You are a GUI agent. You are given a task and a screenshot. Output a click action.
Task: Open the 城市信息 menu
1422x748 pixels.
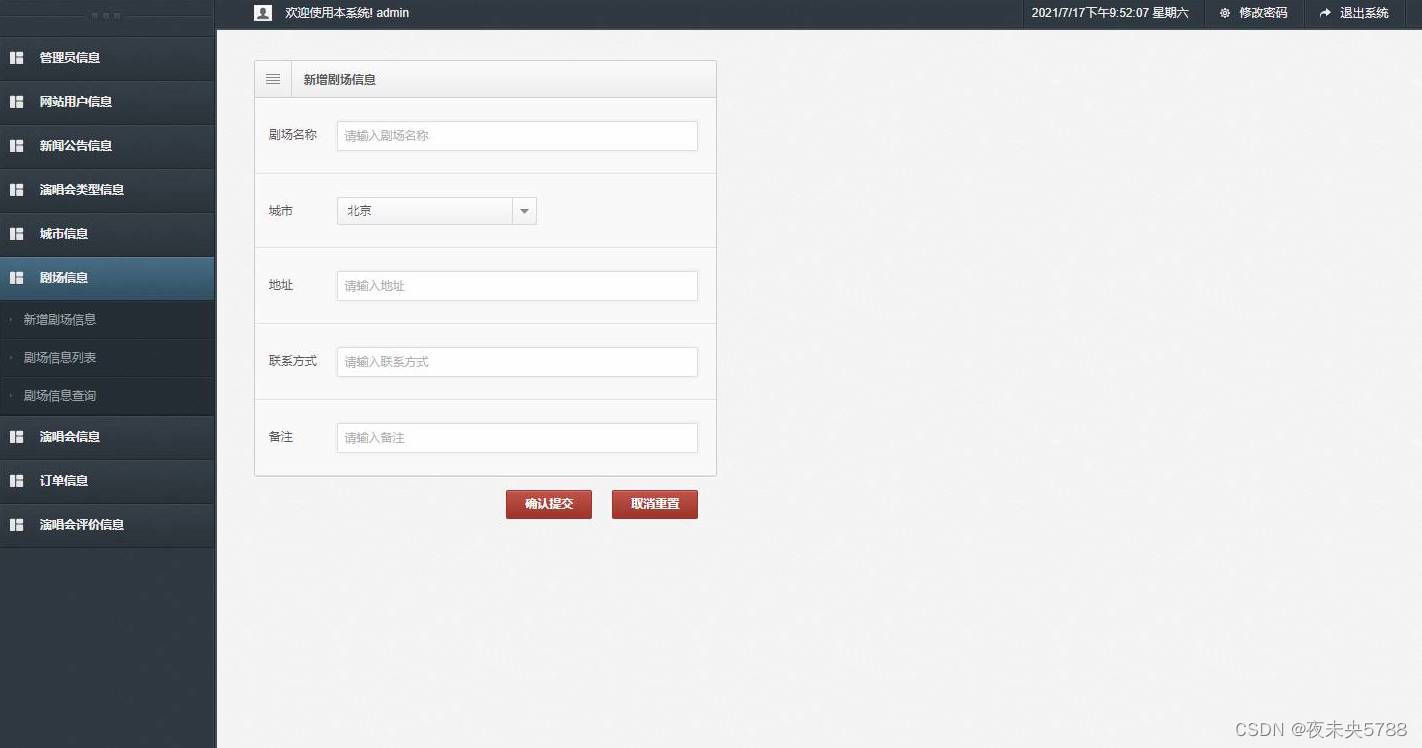point(107,234)
